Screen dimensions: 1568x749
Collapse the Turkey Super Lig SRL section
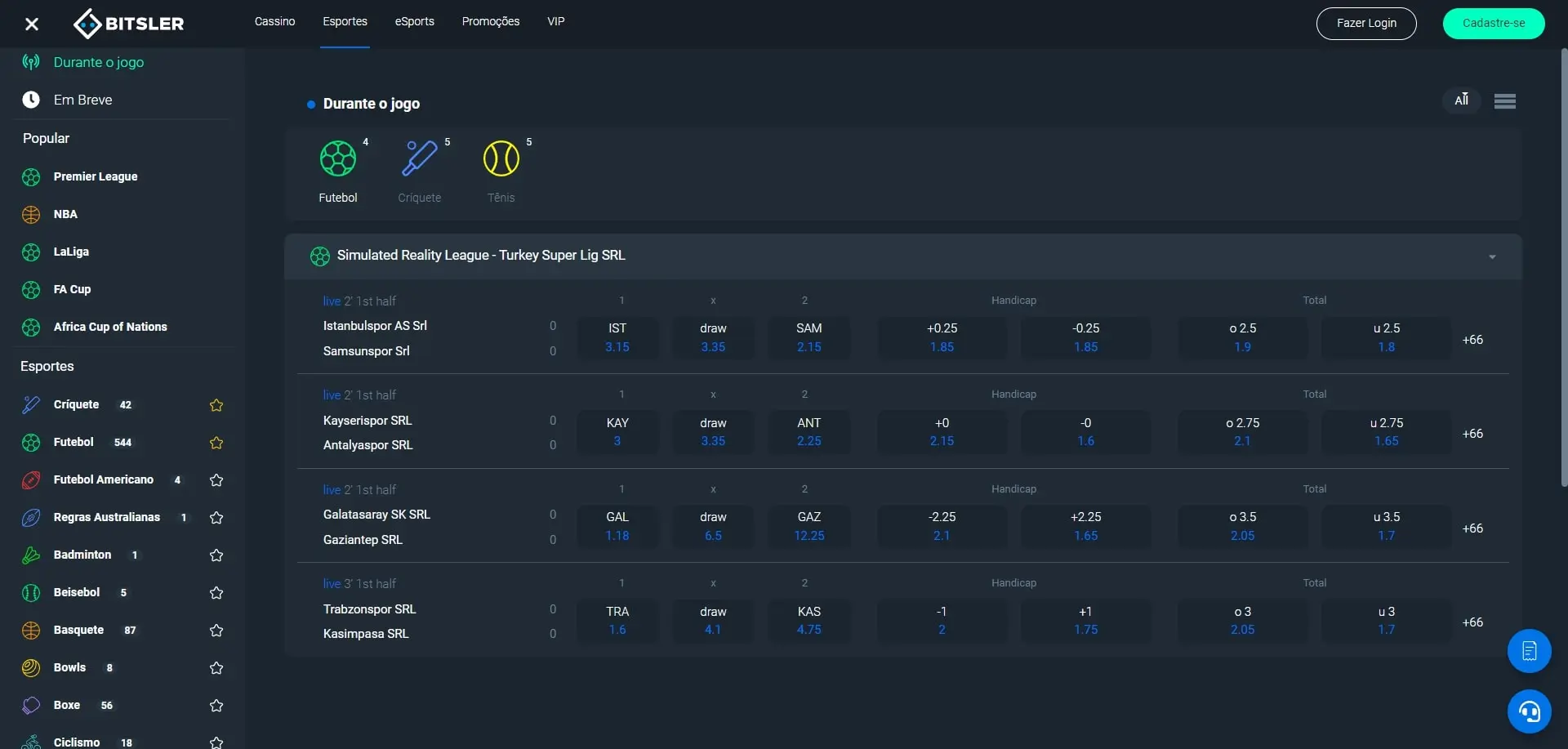click(x=1492, y=256)
